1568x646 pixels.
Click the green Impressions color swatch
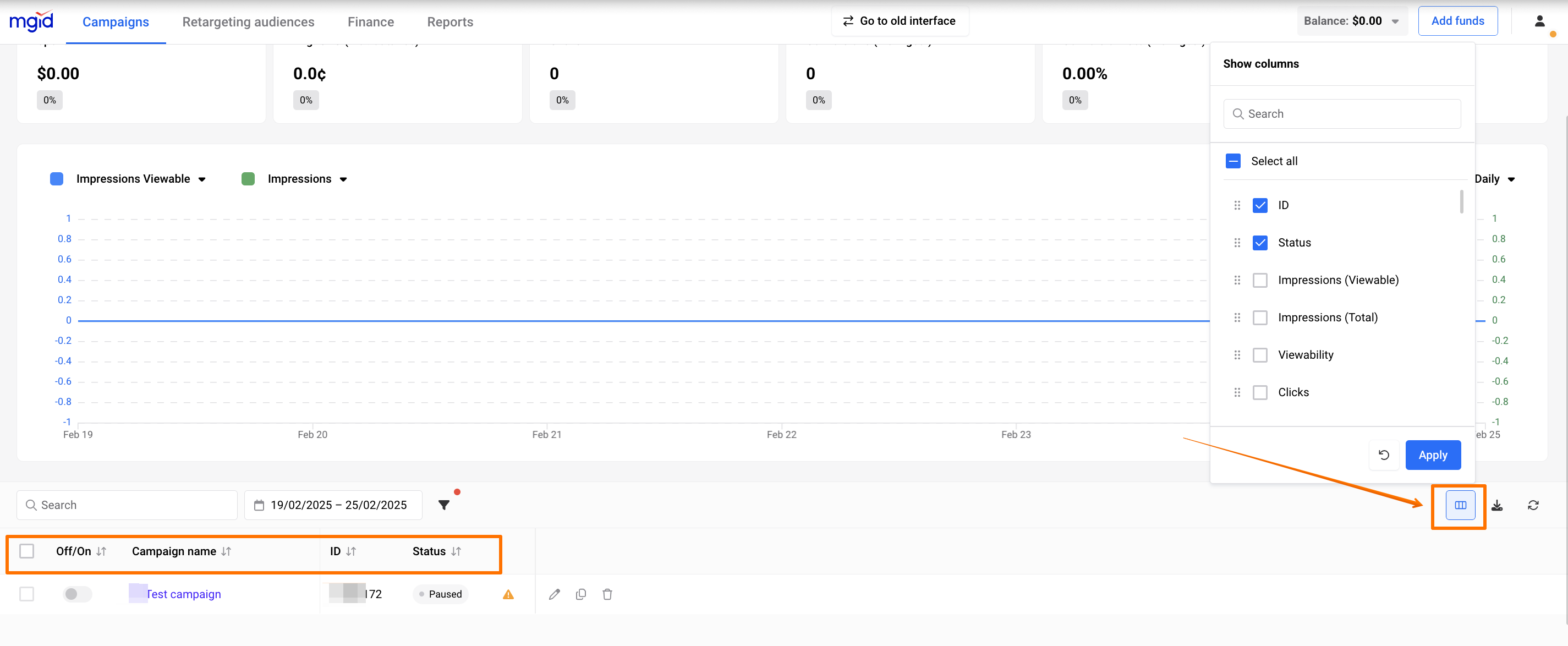248,179
